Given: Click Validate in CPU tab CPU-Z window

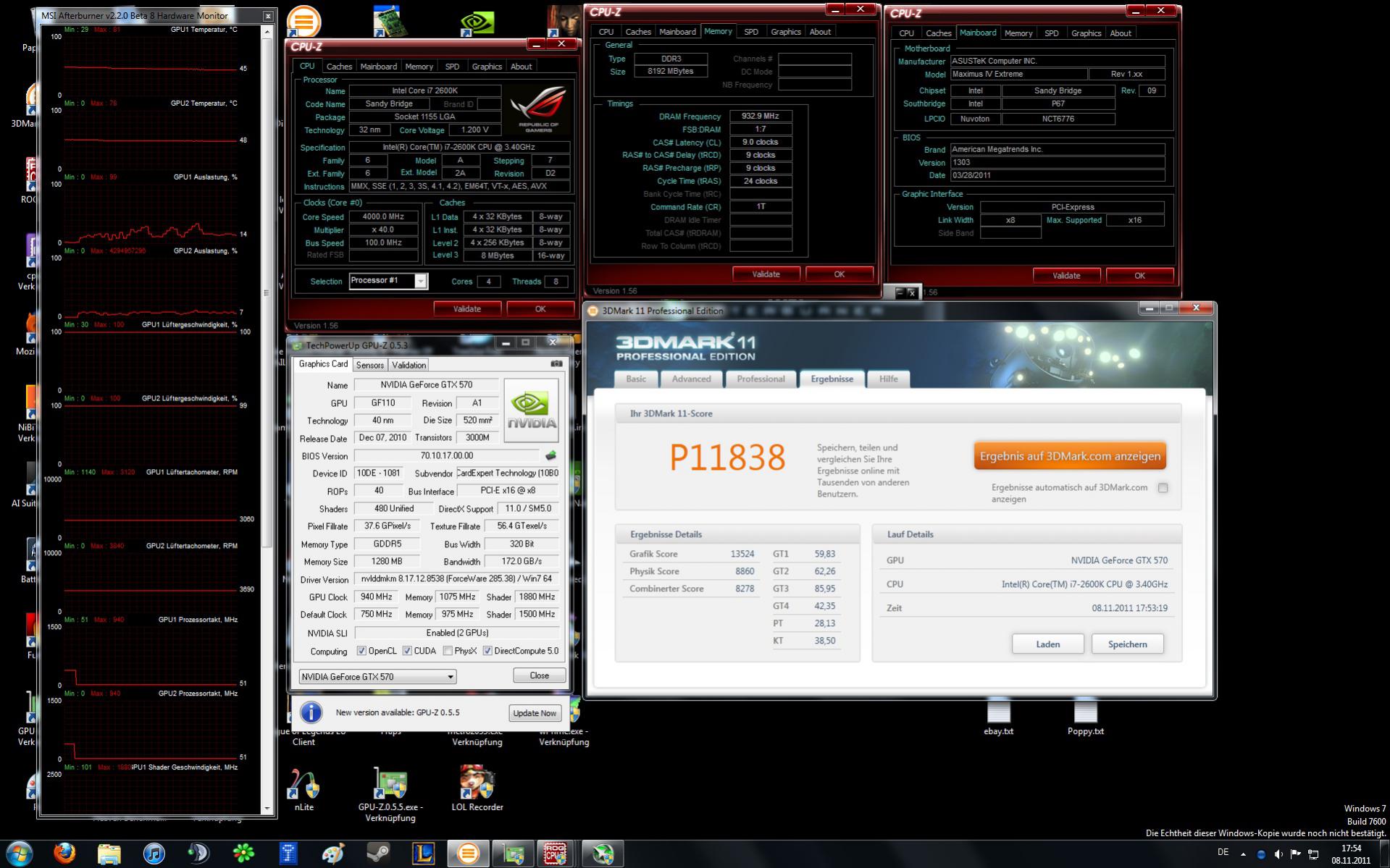Looking at the screenshot, I should (x=466, y=309).
